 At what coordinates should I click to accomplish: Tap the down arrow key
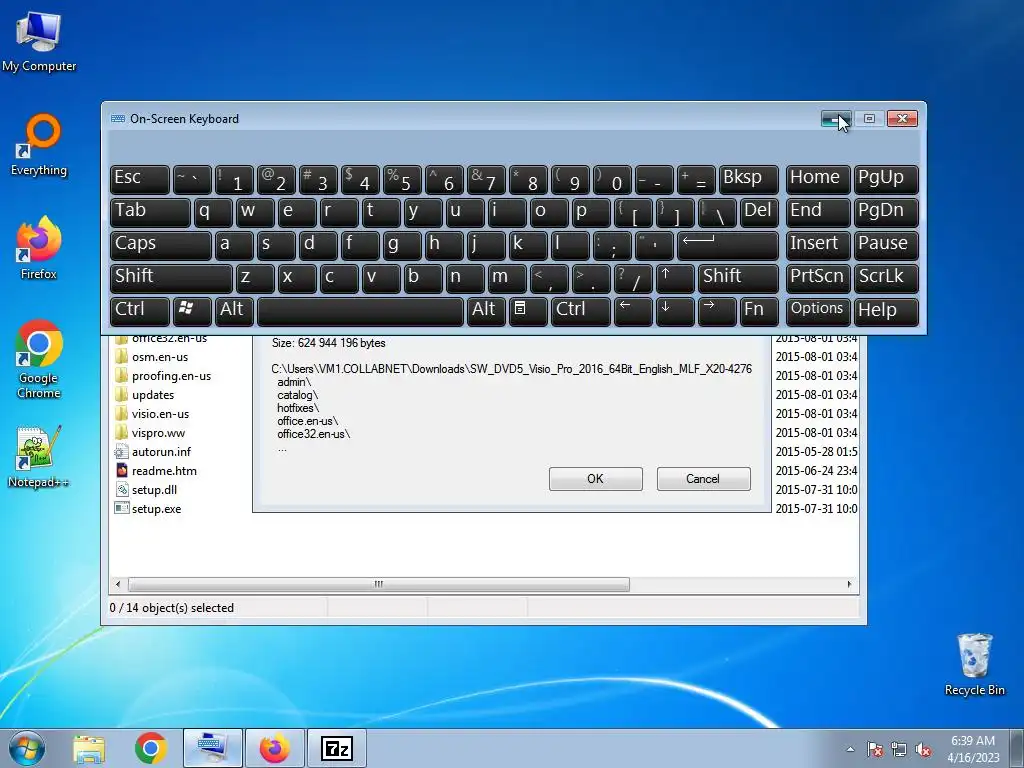tap(675, 311)
